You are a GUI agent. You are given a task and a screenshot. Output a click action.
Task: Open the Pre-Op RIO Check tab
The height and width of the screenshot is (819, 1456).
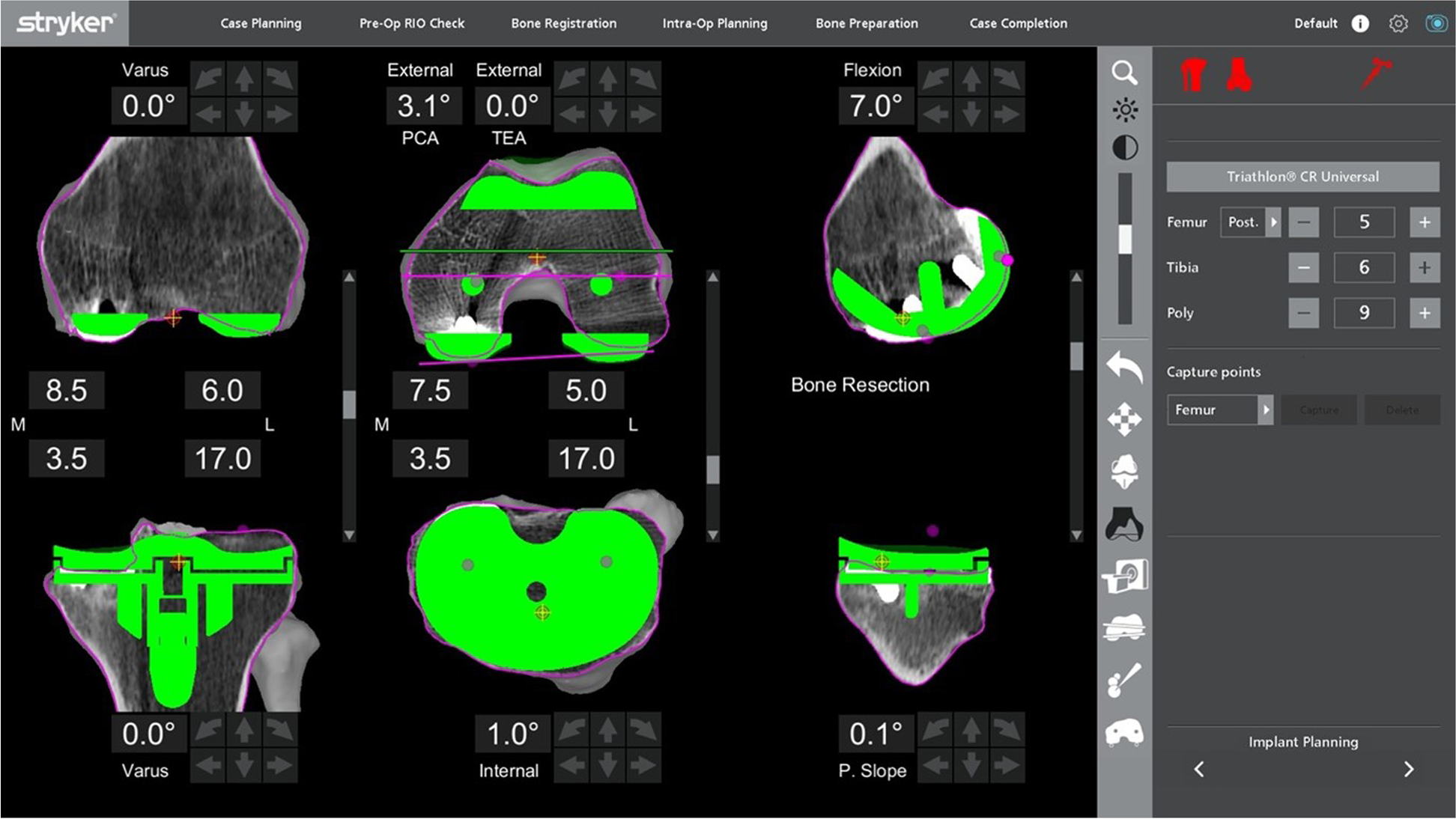pyautogui.click(x=412, y=23)
